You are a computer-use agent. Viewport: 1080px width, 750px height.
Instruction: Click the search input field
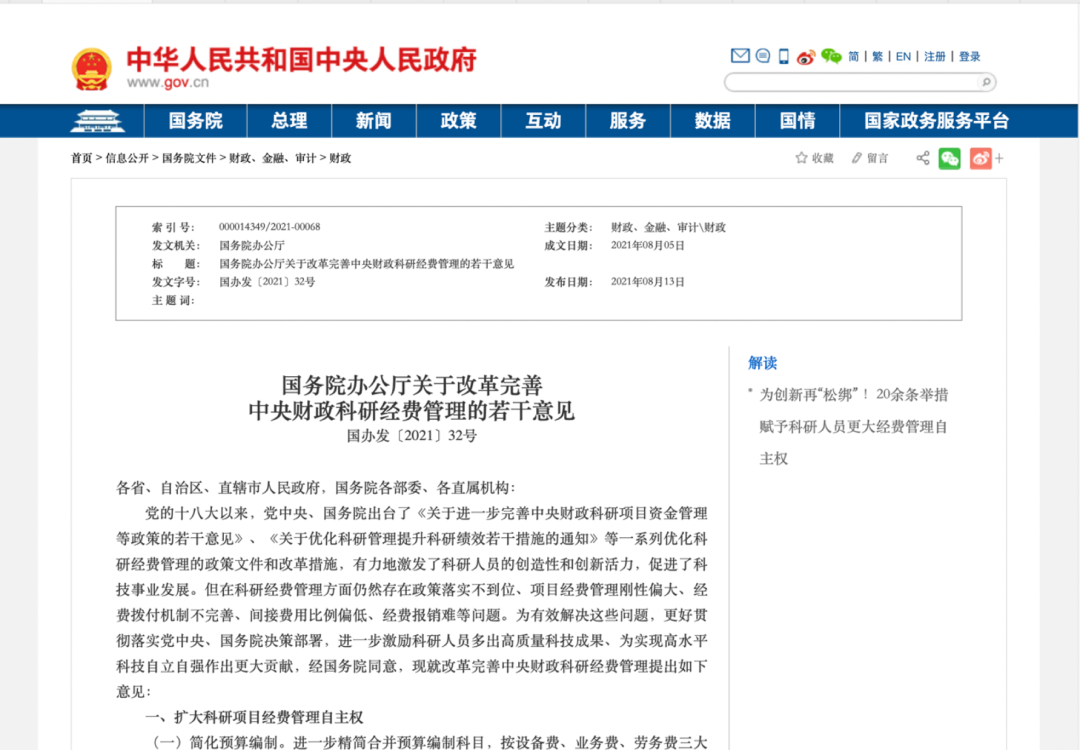coord(850,82)
